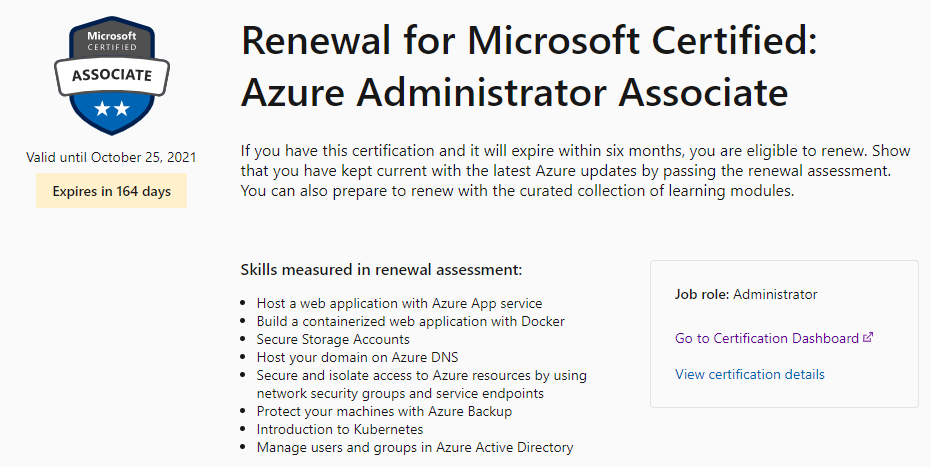This screenshot has height=467, width=930.
Task: Select 'Build a containerized web application with Docker'
Action: tap(410, 321)
